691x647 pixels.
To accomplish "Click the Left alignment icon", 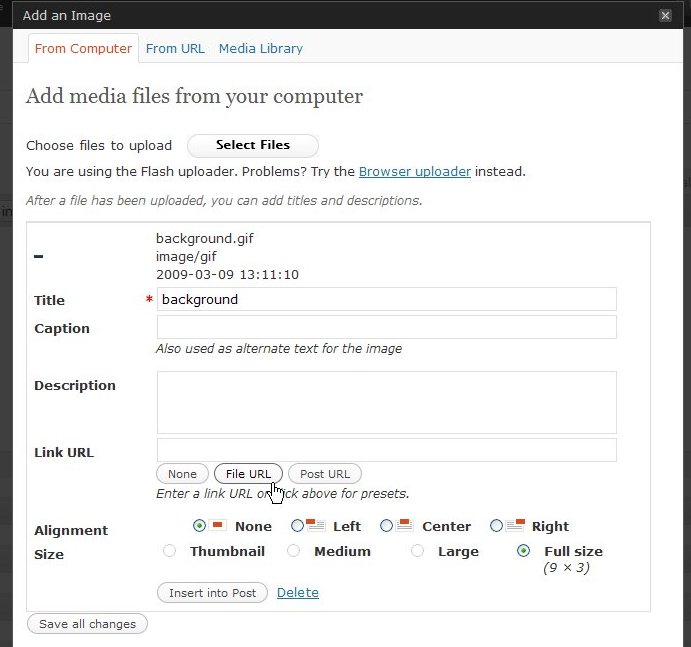I will [x=316, y=525].
